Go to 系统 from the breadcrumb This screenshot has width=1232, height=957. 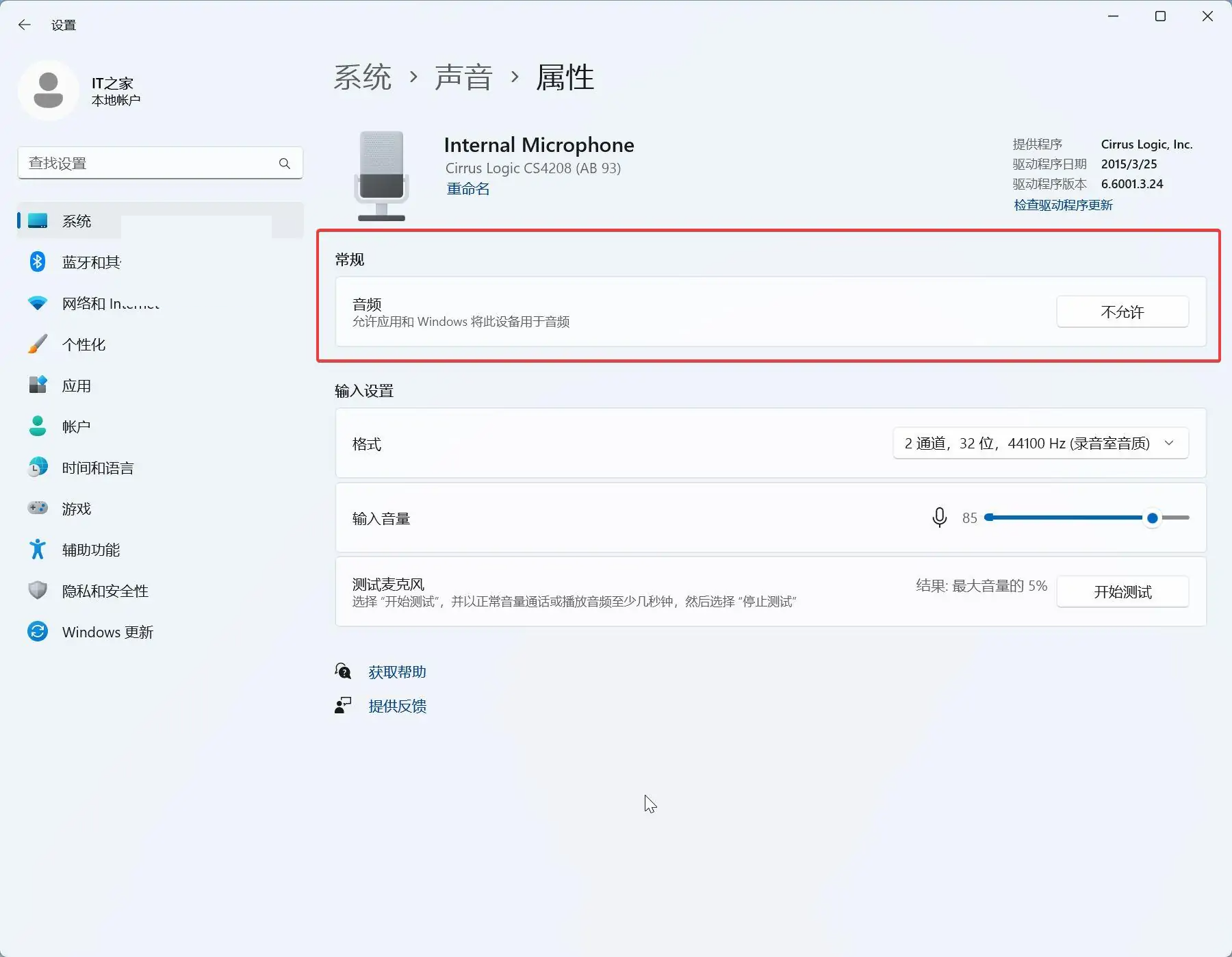click(363, 77)
